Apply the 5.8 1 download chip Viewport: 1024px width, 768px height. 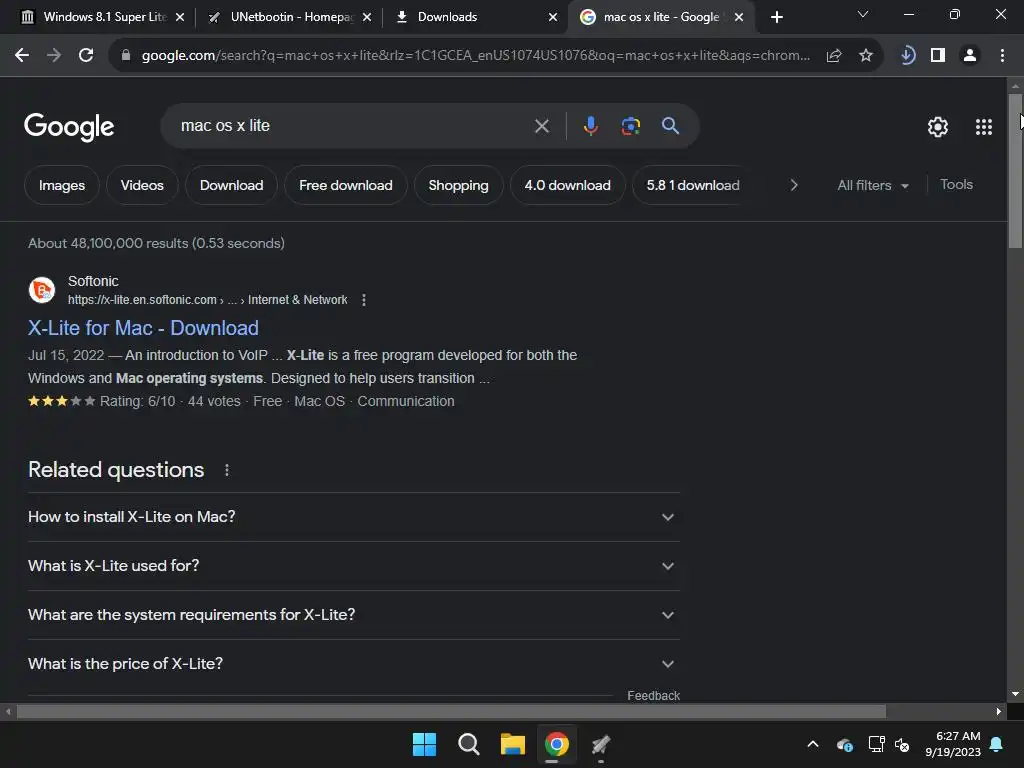693,185
